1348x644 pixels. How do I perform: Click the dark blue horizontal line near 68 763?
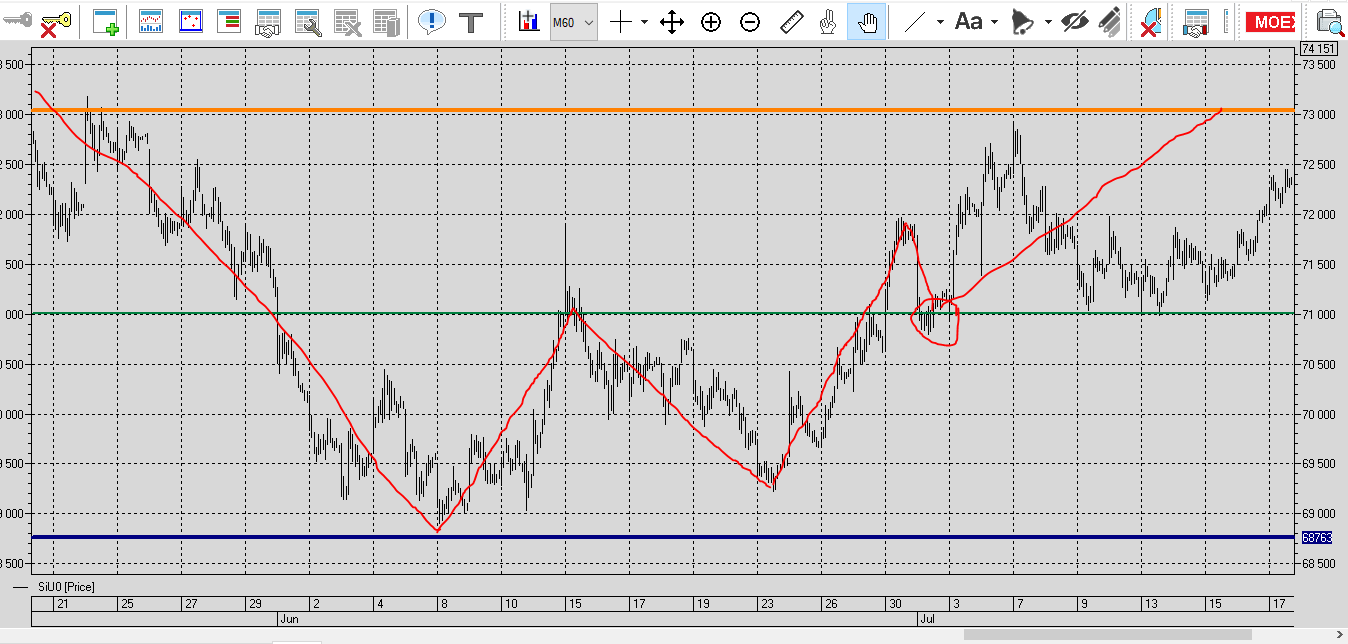663,537
